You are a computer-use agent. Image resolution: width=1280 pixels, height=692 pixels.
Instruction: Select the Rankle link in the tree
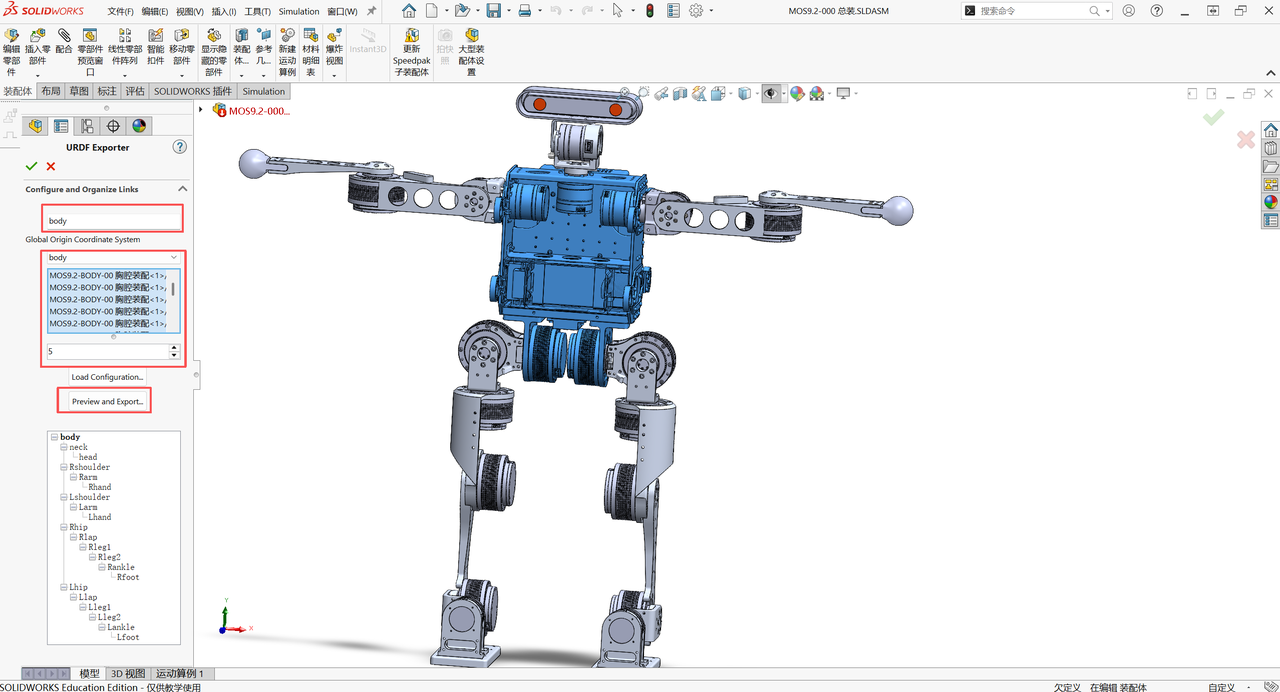[x=121, y=567]
